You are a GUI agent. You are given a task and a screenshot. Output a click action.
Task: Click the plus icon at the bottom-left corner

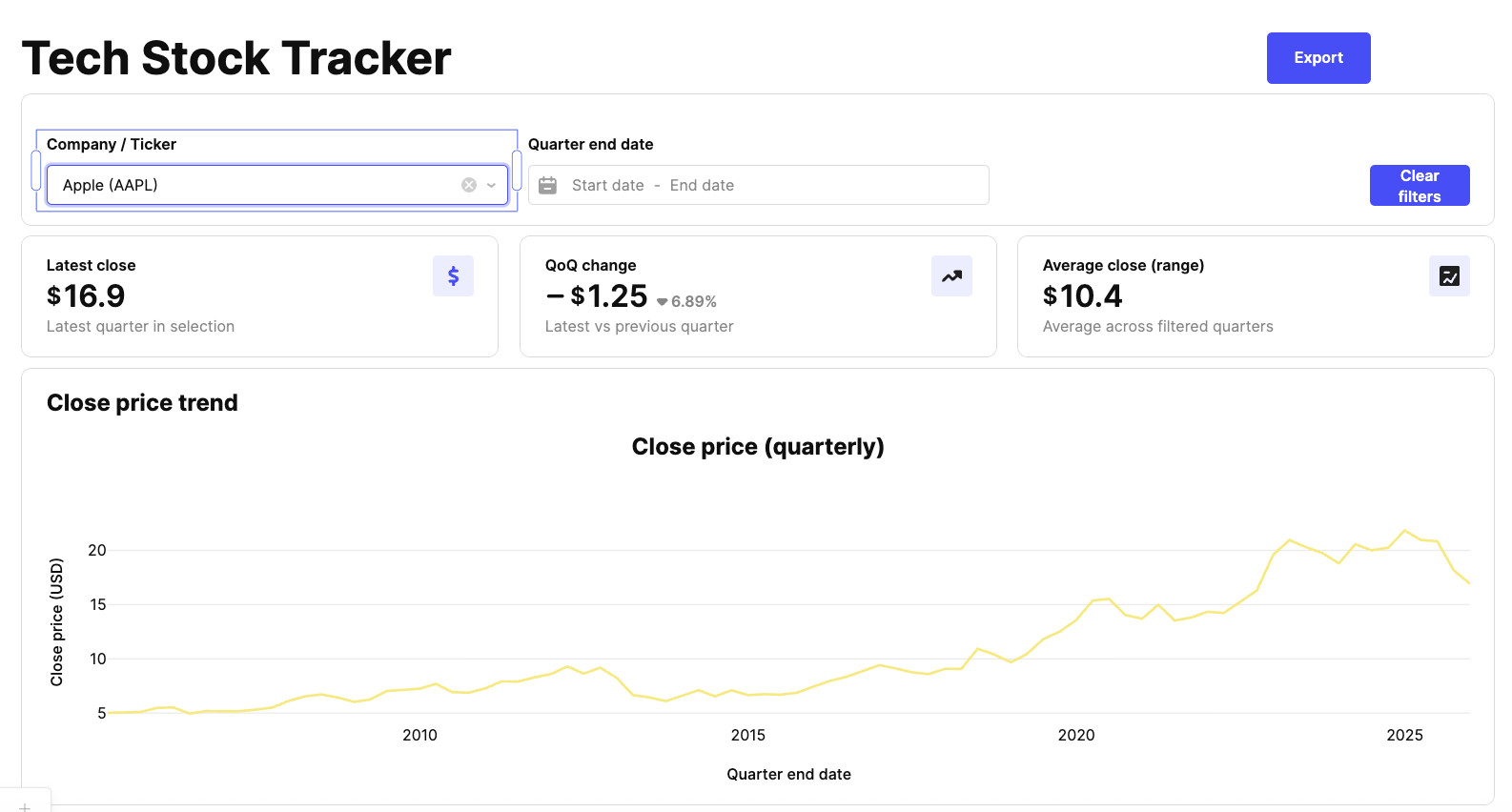click(25, 807)
